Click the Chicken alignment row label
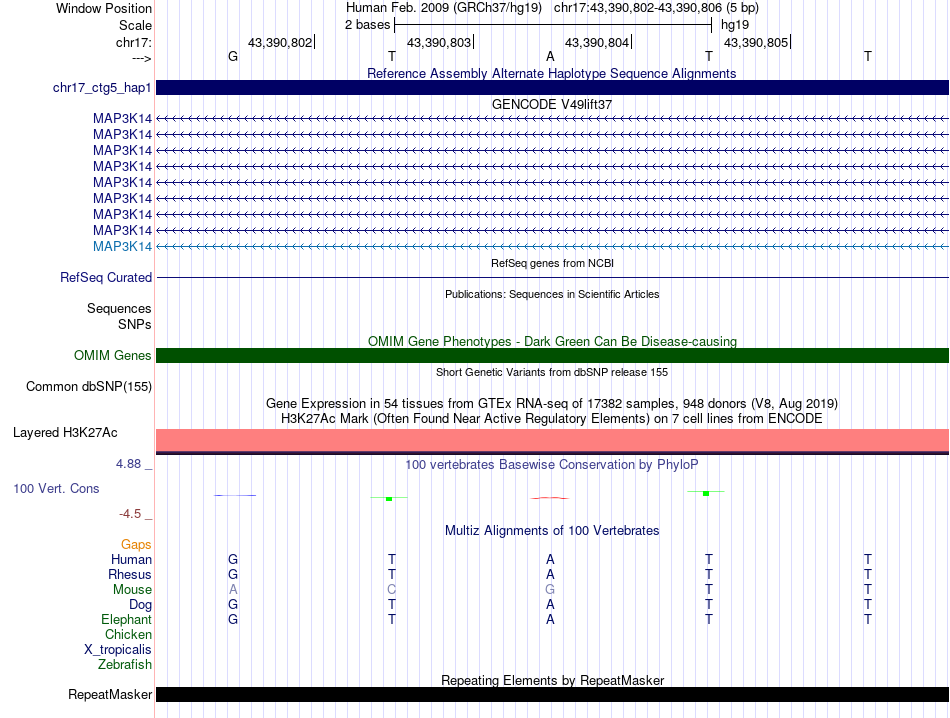The width and height of the screenshot is (950, 718). click(128, 634)
